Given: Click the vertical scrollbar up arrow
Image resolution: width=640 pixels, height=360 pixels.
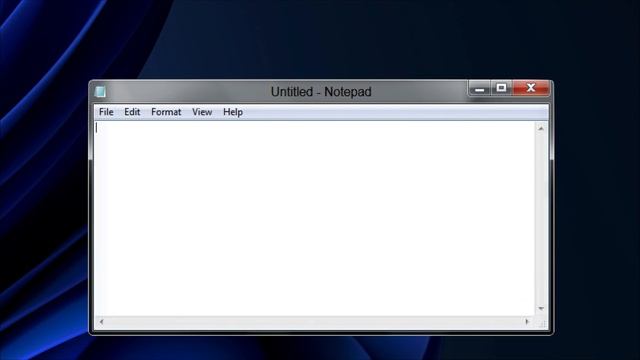Looking at the screenshot, I should 541,129.
